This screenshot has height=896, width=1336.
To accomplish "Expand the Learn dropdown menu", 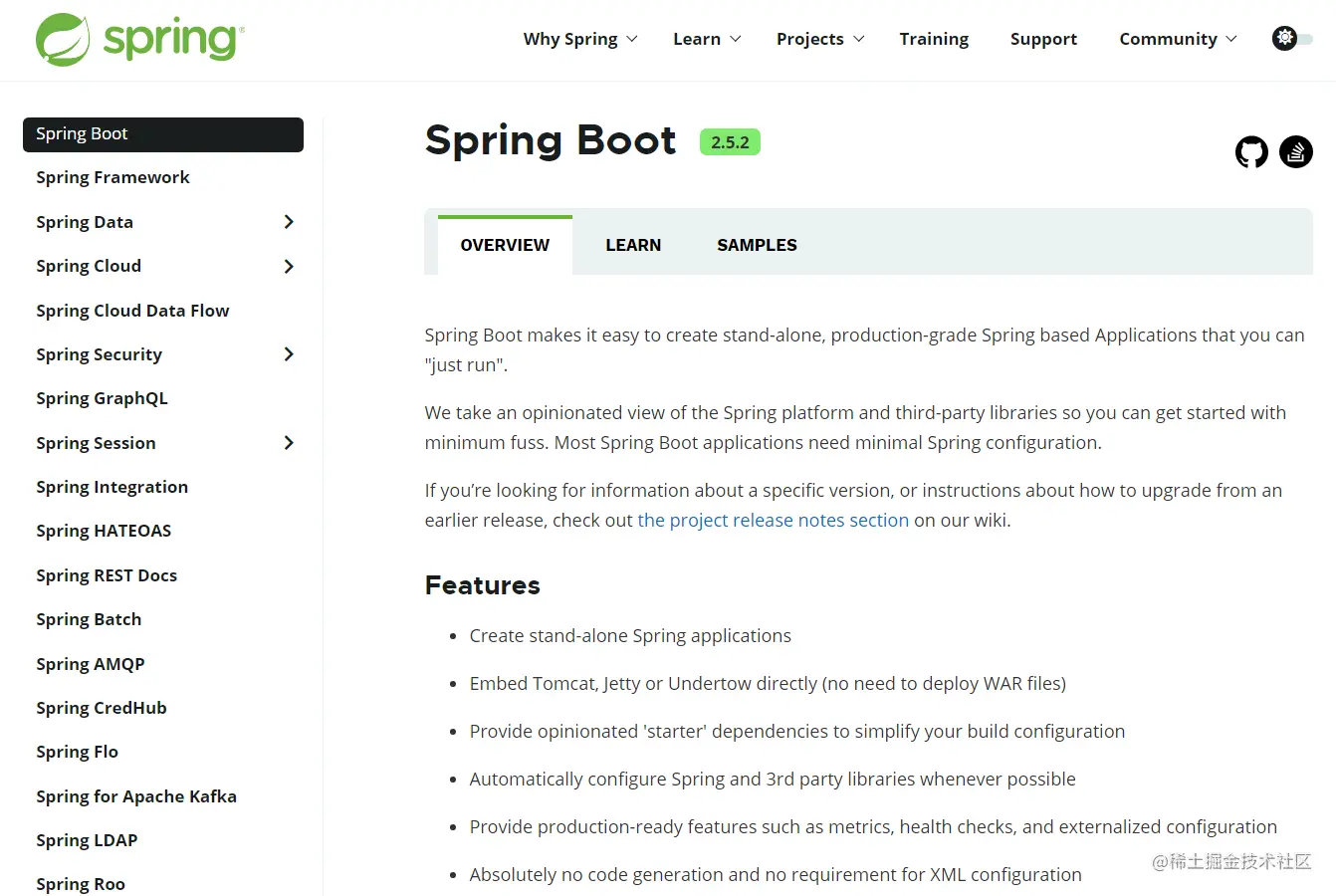I will (707, 39).
